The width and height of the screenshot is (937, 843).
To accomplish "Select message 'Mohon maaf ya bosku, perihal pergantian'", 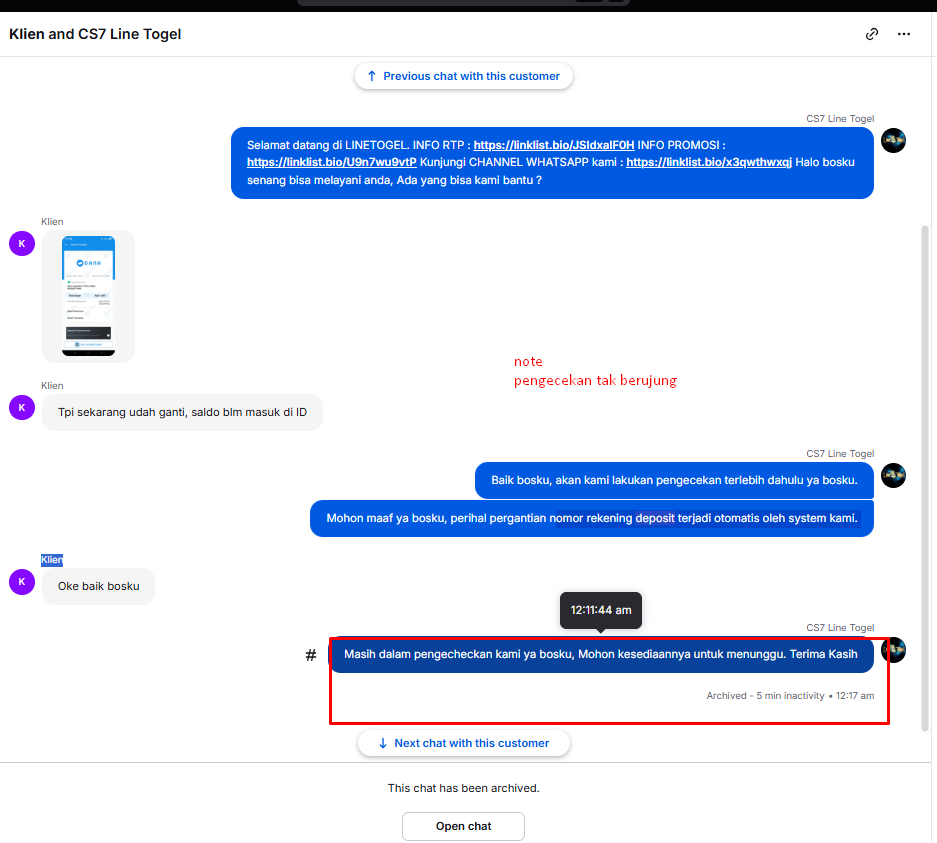I will tap(592, 518).
